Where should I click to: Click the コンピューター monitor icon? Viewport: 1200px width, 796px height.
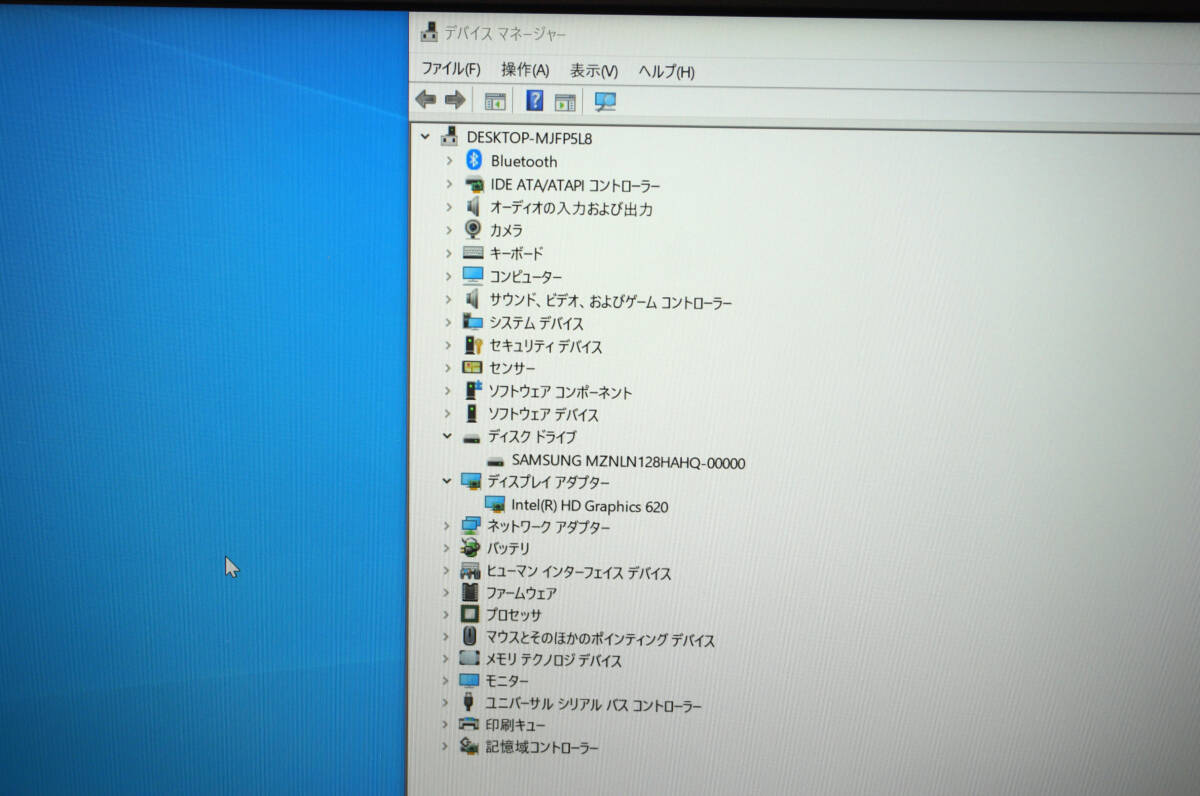tap(473, 276)
